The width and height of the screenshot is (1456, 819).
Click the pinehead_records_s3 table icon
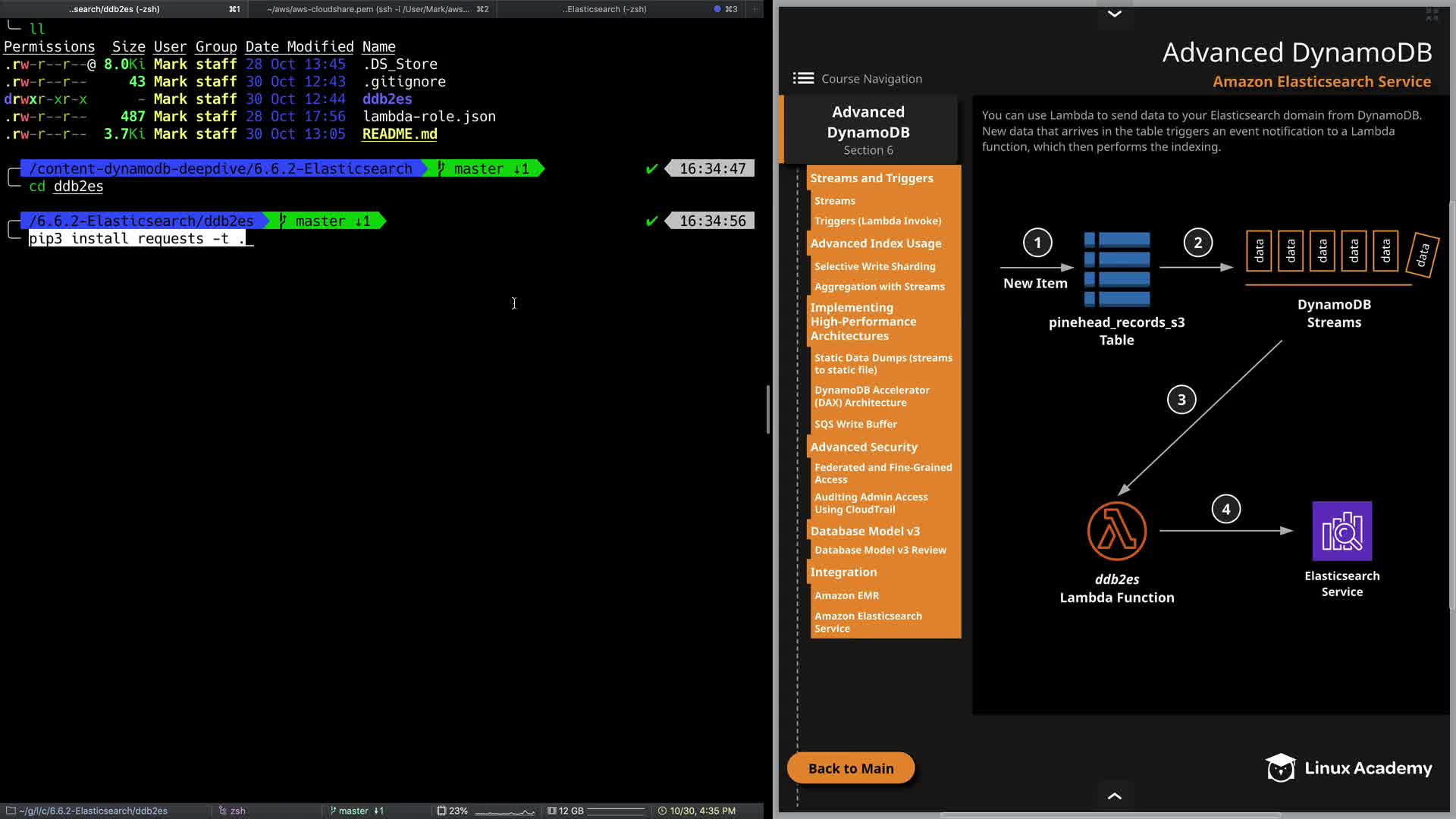[x=1116, y=269]
